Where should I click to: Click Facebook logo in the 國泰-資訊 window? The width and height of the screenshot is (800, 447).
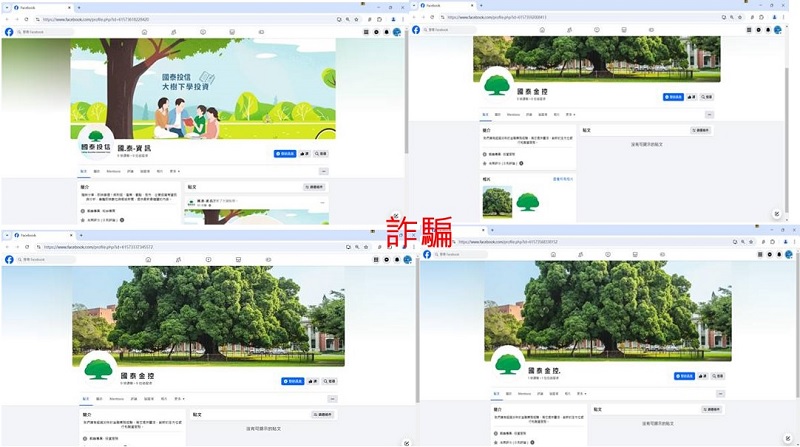pos(9,32)
